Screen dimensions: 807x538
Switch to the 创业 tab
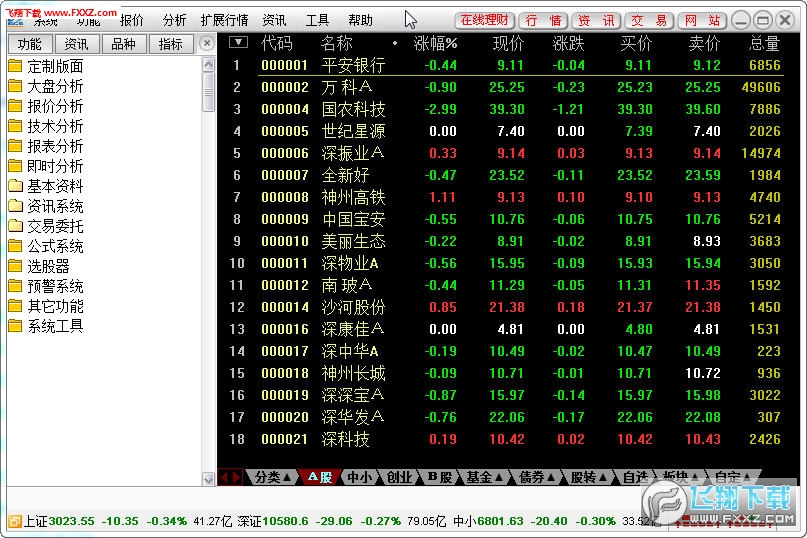click(x=399, y=478)
